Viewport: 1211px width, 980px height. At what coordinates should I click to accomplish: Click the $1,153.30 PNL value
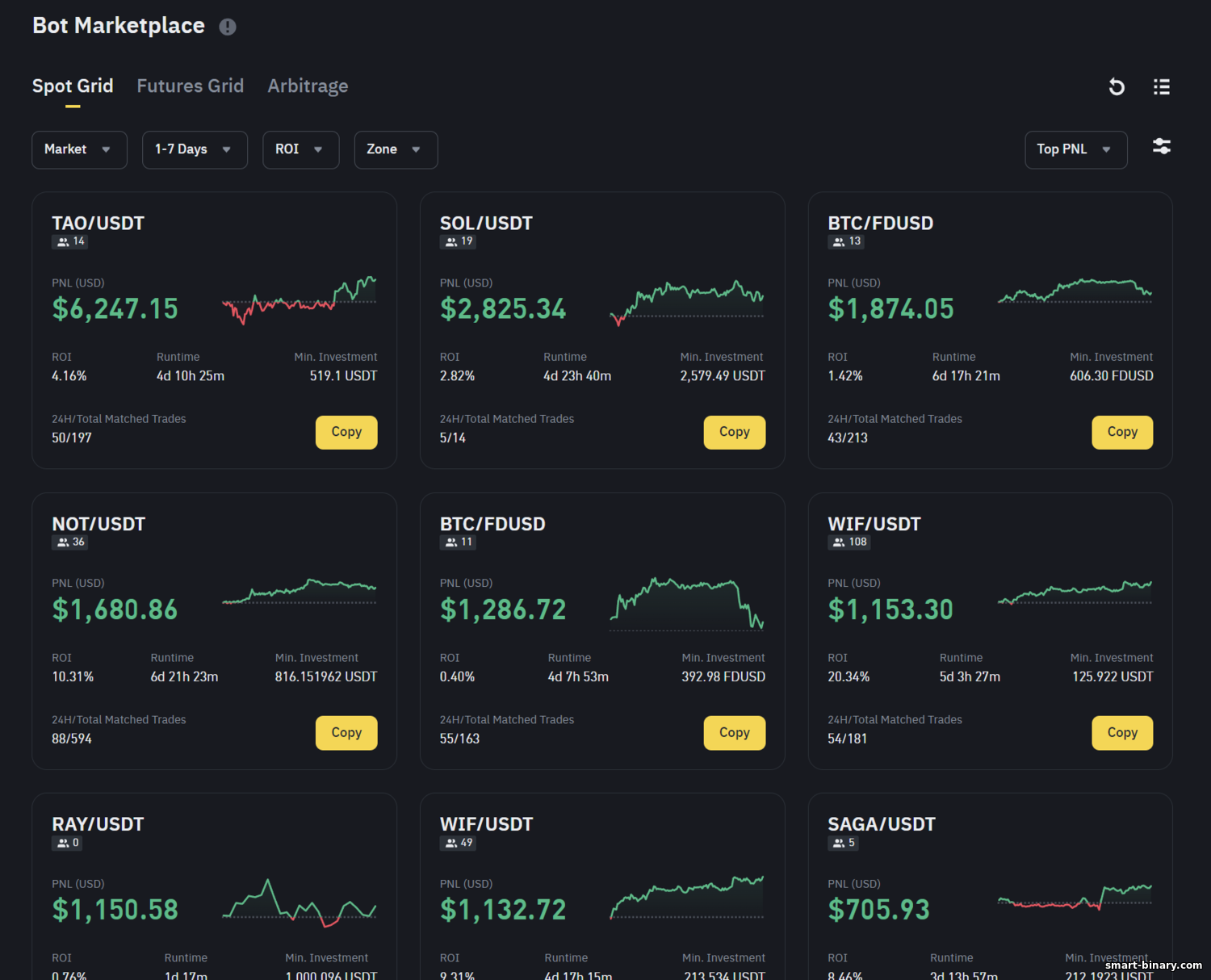(890, 609)
